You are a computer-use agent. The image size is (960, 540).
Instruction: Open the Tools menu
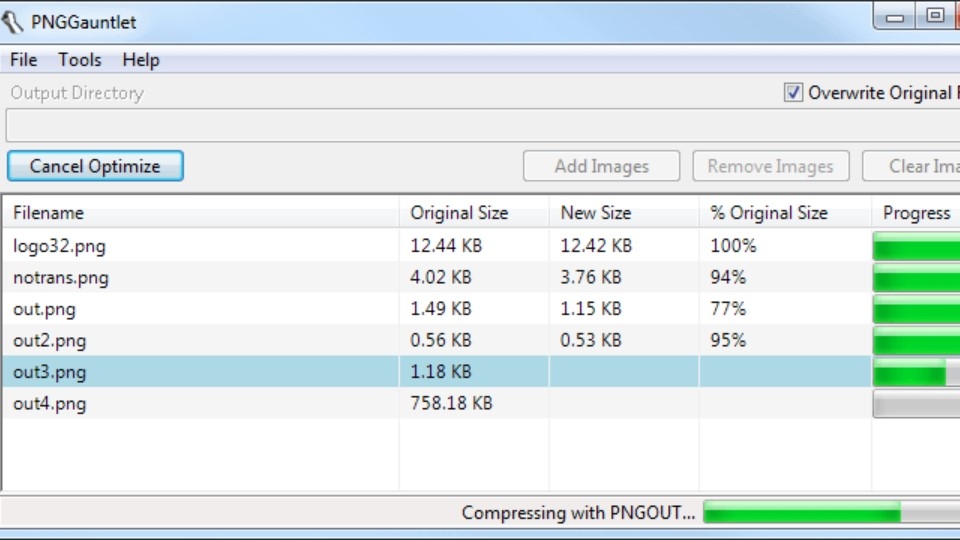80,60
